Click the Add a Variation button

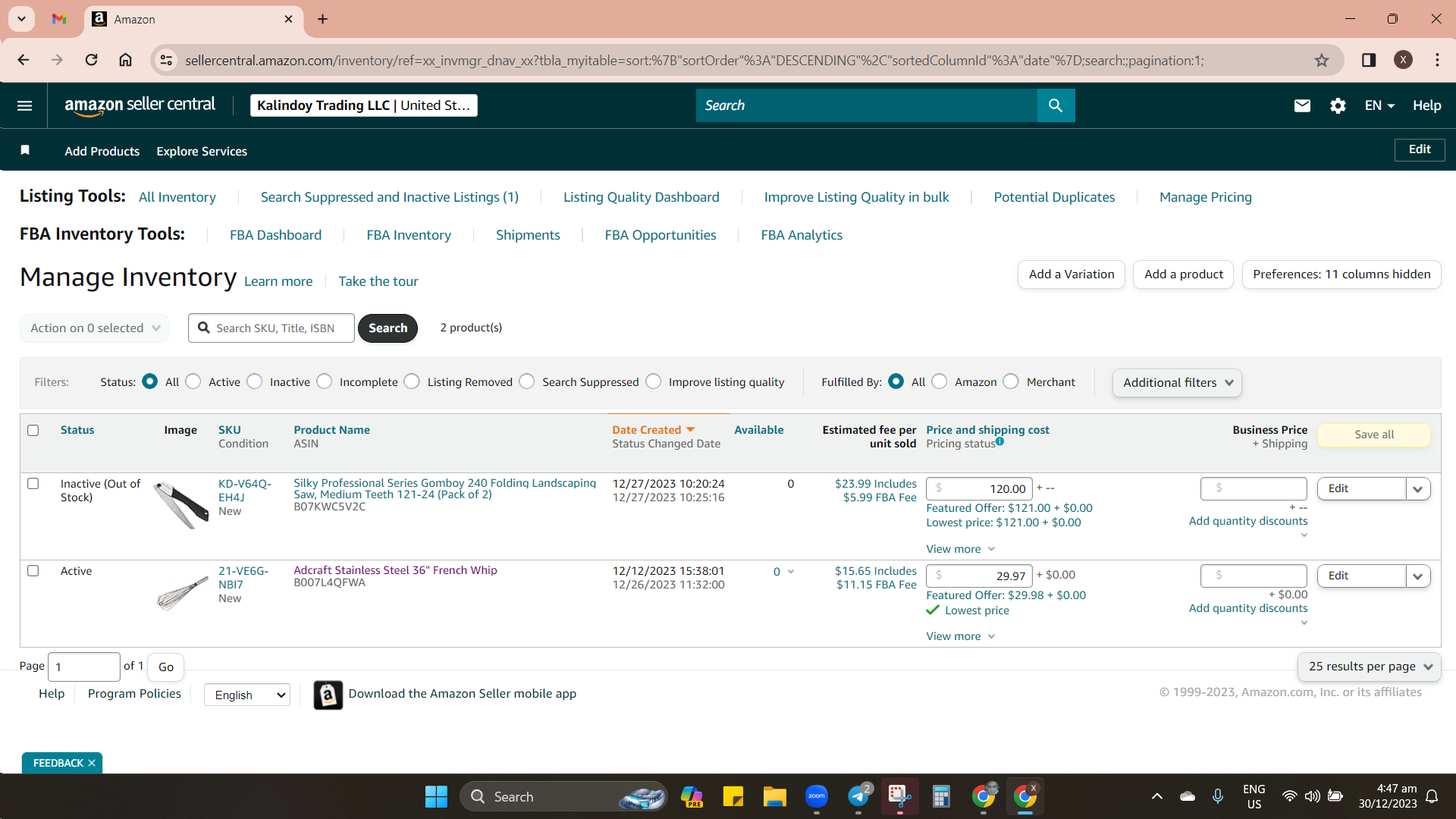[1072, 275]
